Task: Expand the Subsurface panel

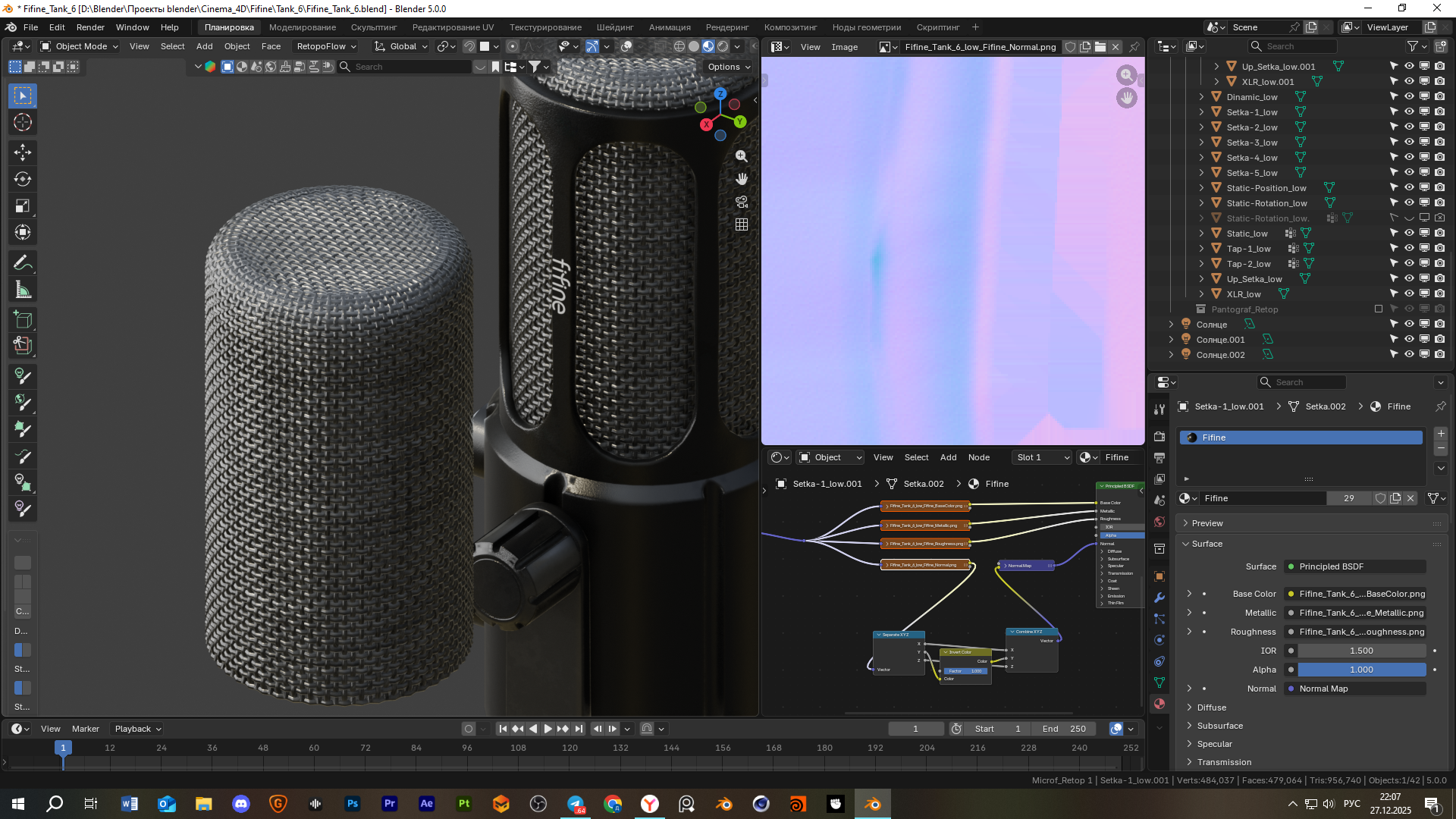Action: tap(1219, 726)
